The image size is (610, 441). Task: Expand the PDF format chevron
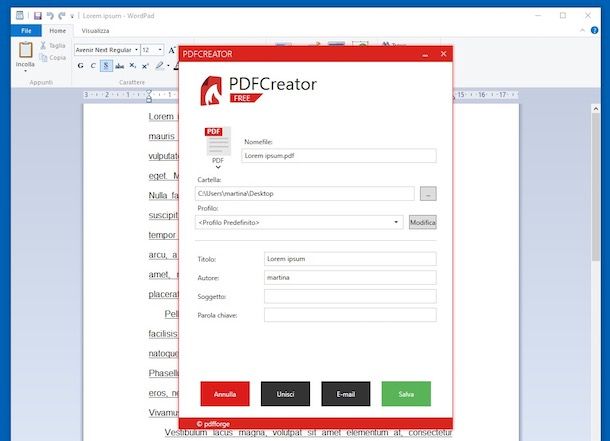[218, 167]
